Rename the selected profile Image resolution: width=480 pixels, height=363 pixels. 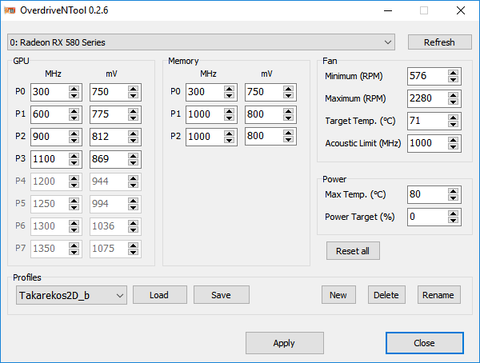[x=439, y=295]
